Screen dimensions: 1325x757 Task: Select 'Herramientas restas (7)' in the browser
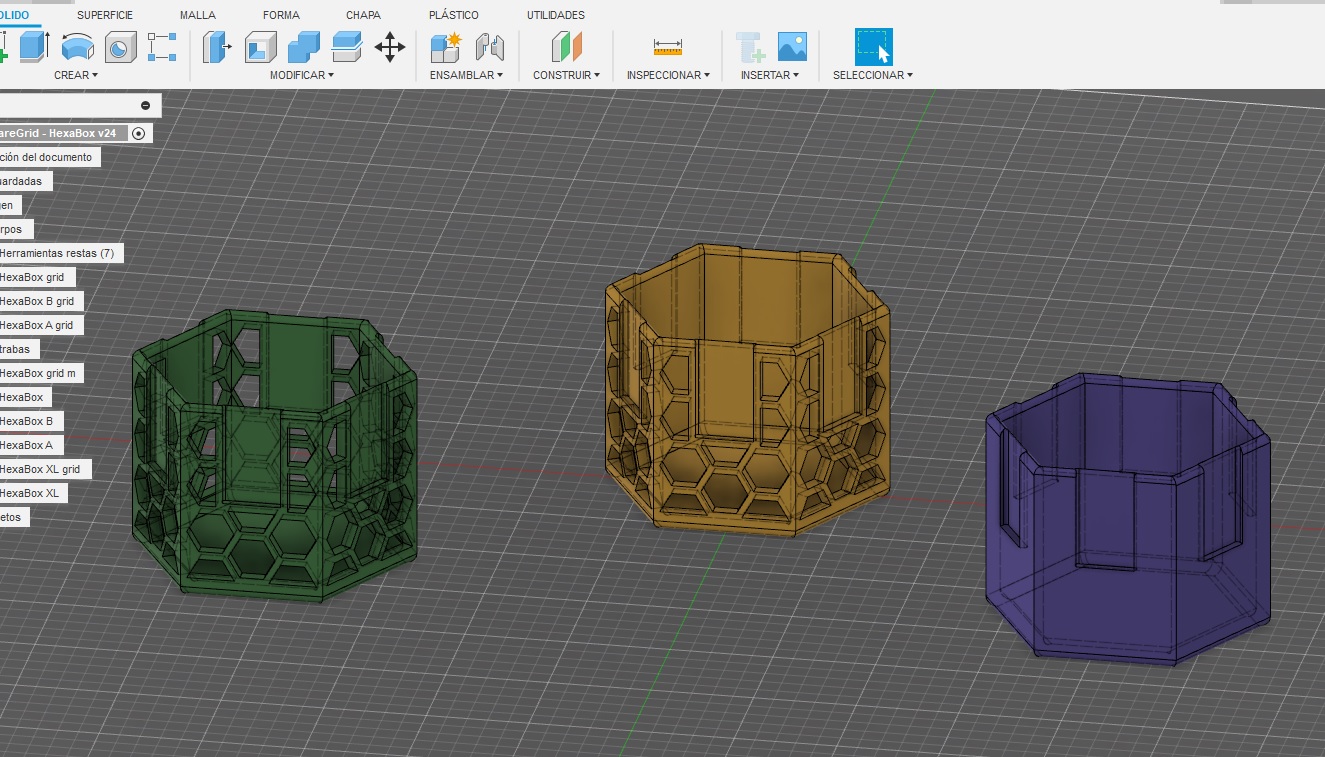[56, 253]
